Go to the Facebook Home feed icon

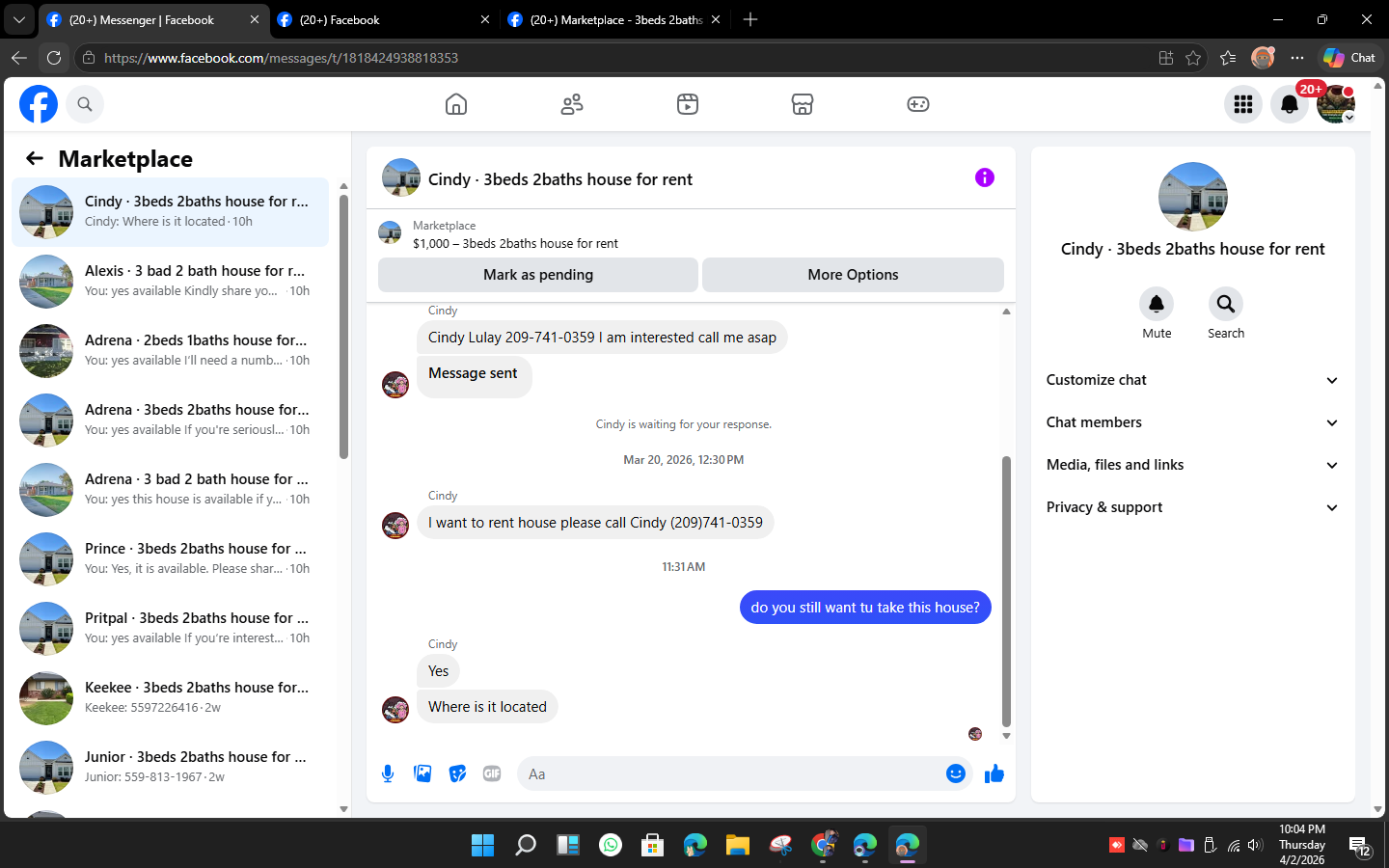point(456,104)
